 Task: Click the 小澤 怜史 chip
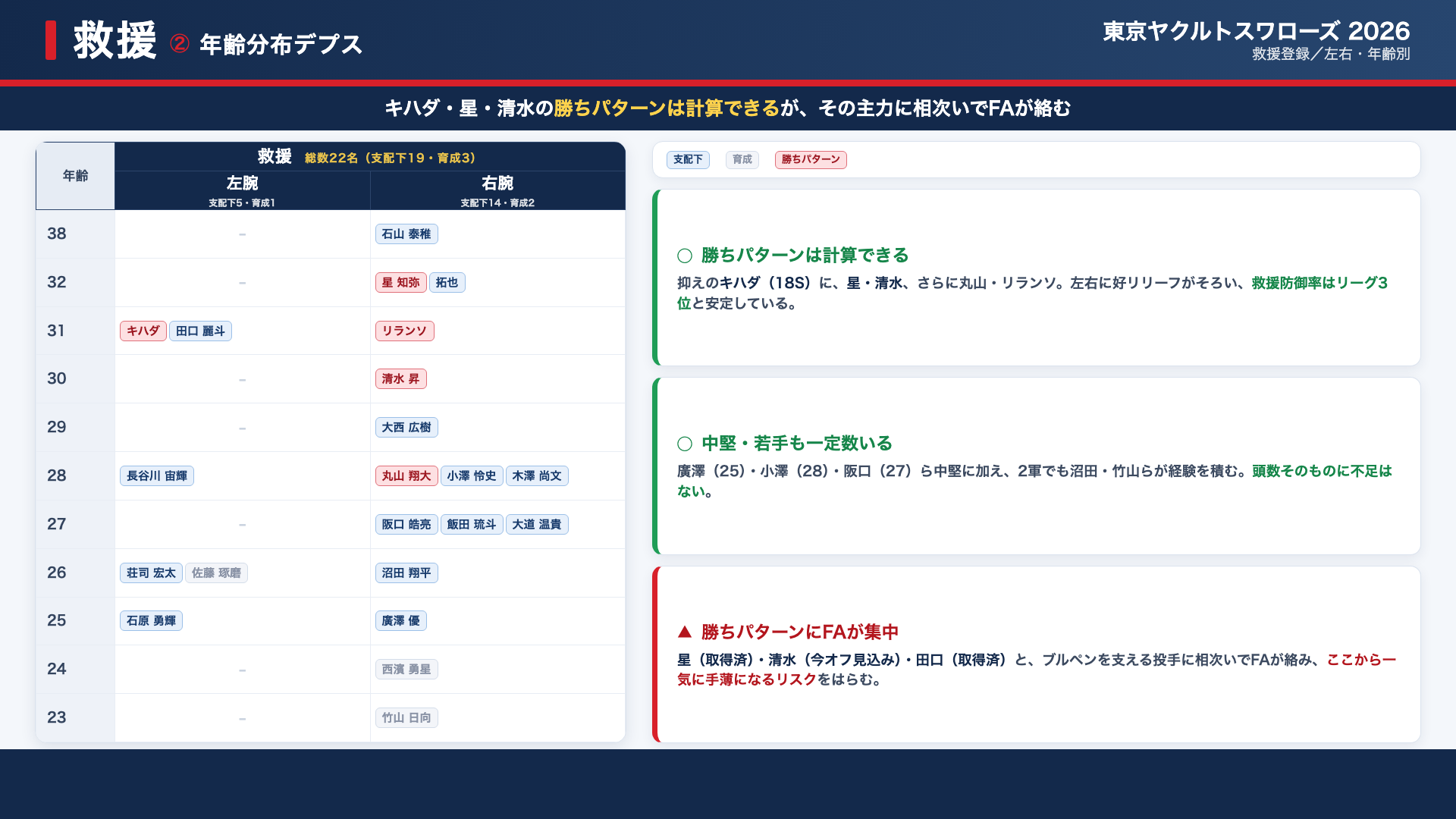pos(472,476)
